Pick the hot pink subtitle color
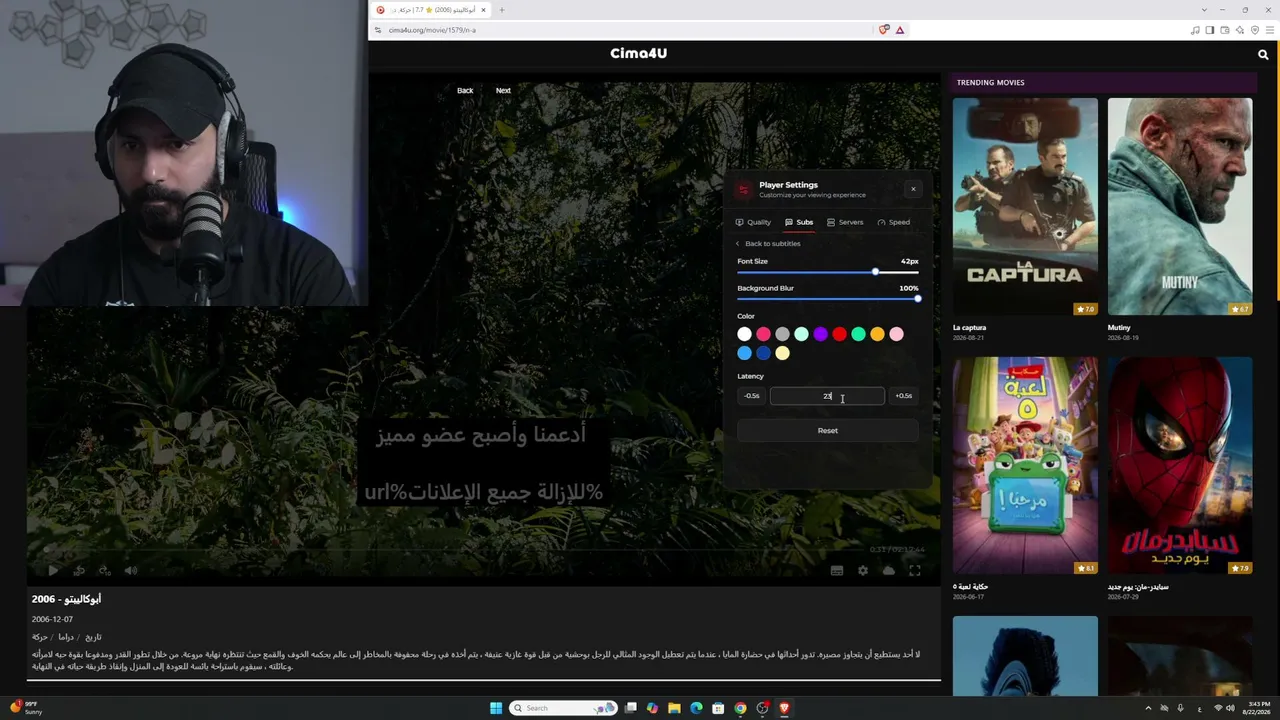The height and width of the screenshot is (720, 1280). tap(763, 334)
